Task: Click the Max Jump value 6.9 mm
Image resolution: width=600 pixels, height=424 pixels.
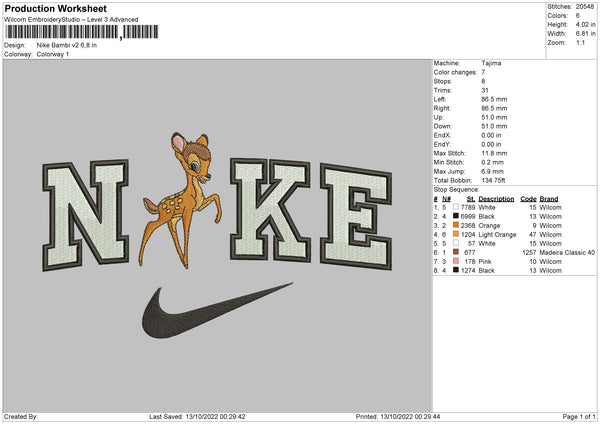Action: point(492,171)
